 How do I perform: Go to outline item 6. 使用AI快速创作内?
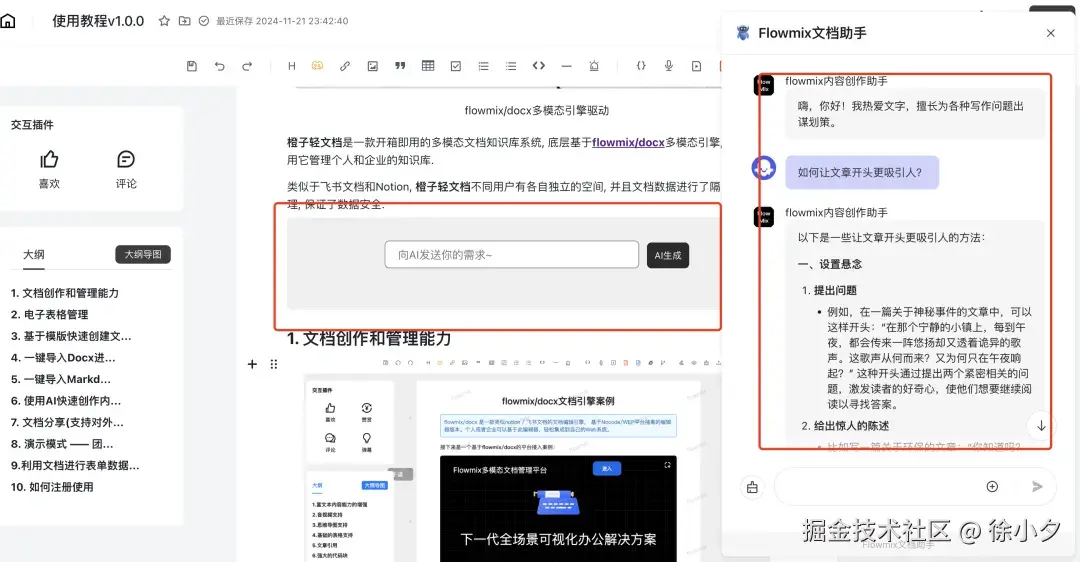[66, 401]
